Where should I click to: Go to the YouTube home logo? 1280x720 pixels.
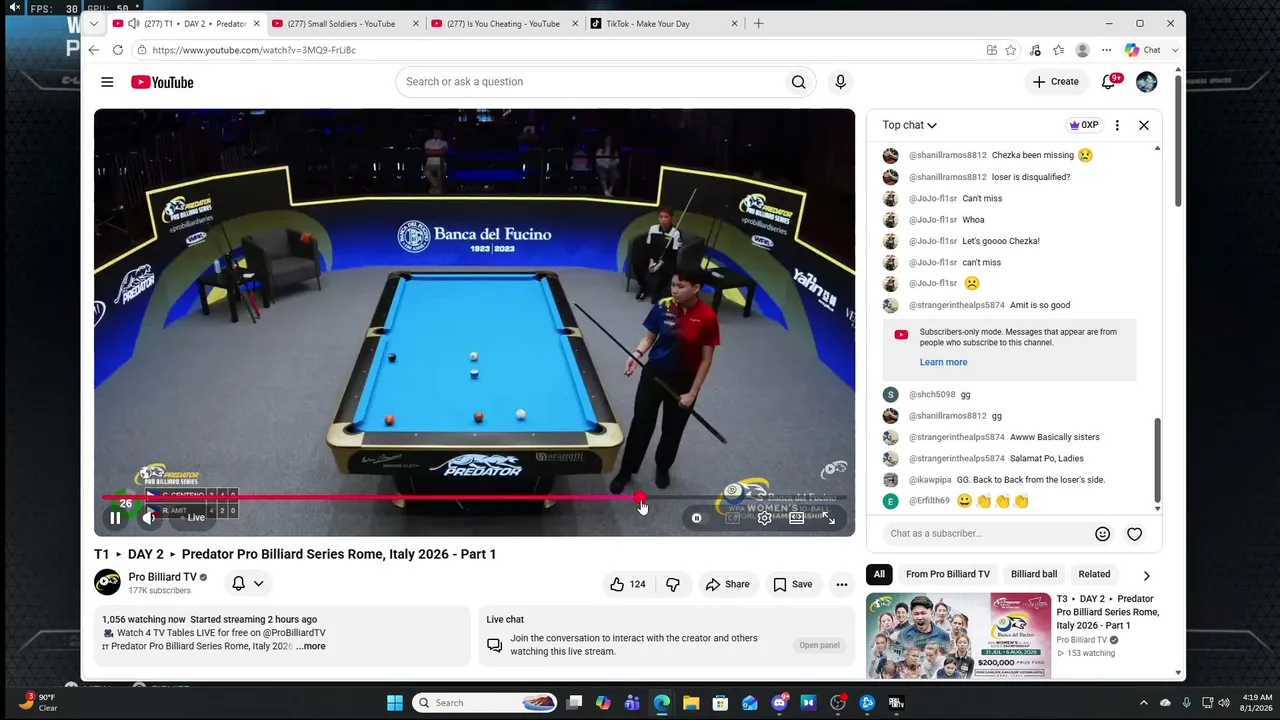(162, 82)
